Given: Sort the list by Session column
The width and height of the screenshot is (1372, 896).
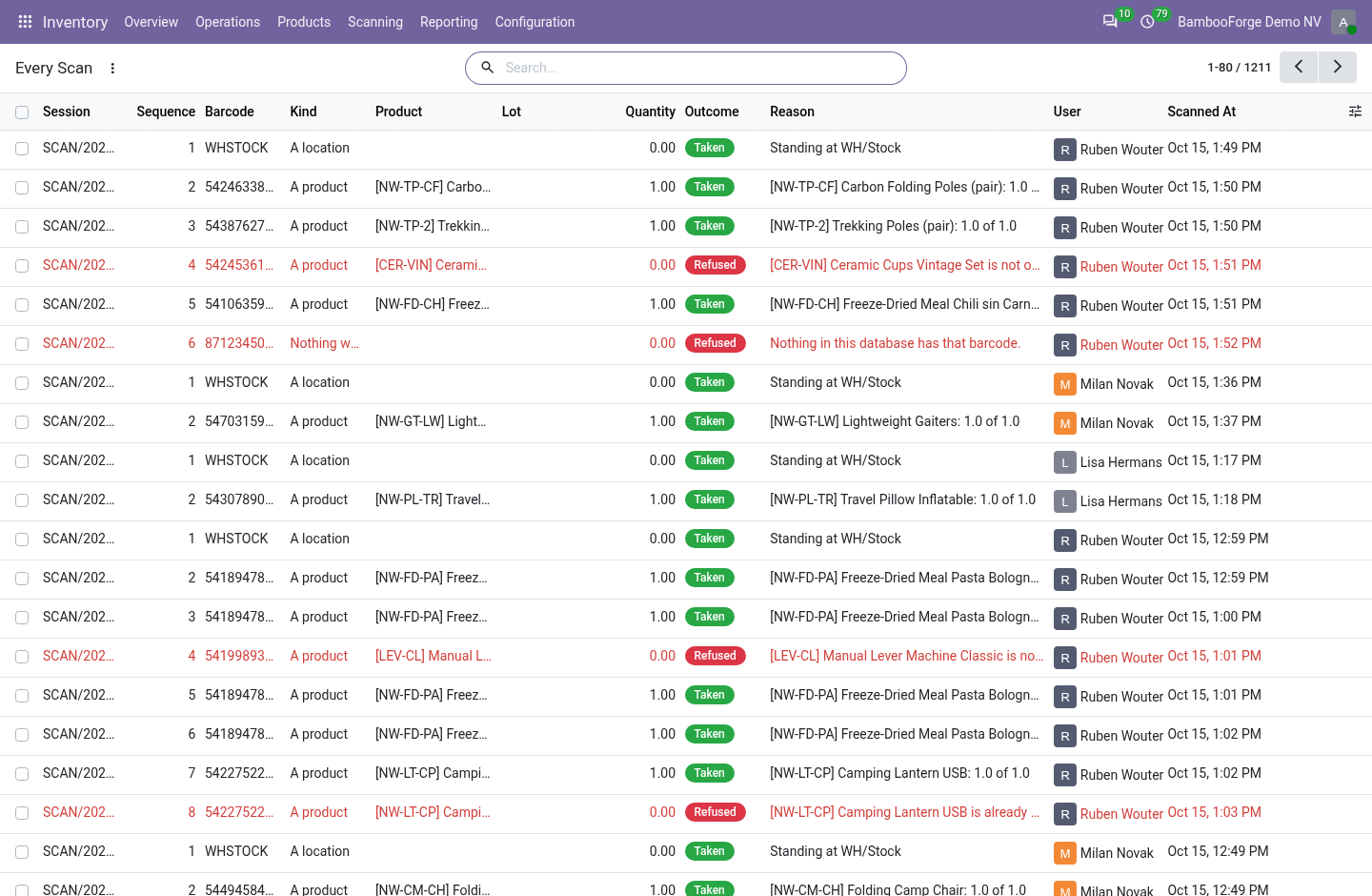Looking at the screenshot, I should [67, 112].
